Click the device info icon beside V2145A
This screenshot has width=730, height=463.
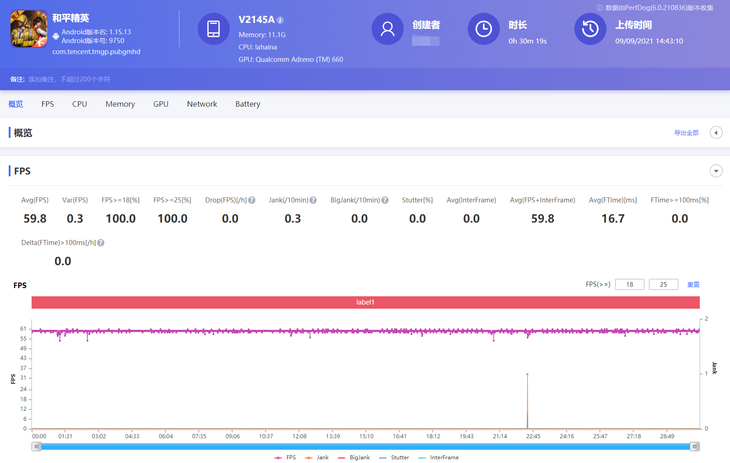click(x=280, y=20)
